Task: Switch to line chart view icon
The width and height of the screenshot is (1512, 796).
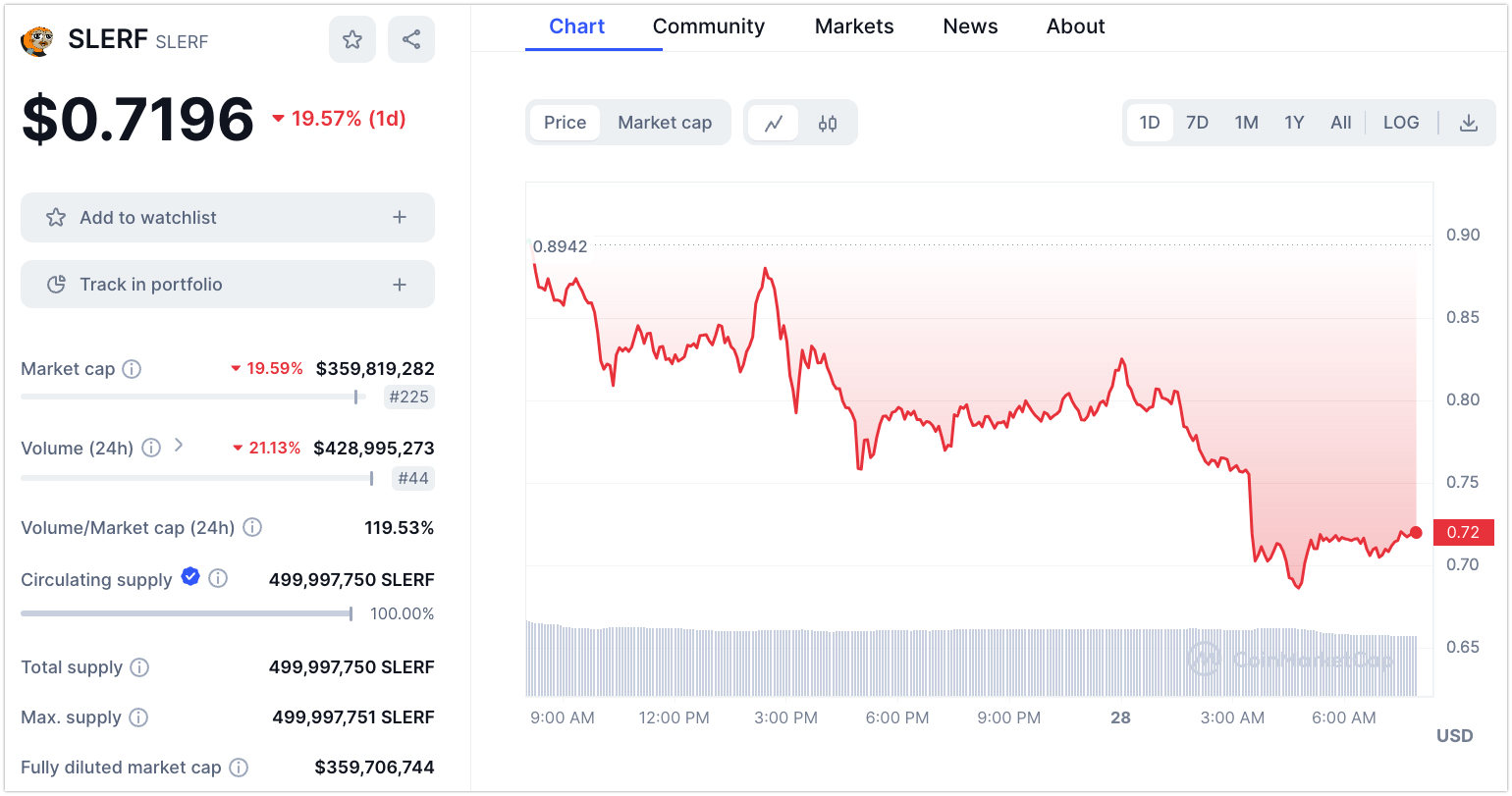Action: (774, 123)
